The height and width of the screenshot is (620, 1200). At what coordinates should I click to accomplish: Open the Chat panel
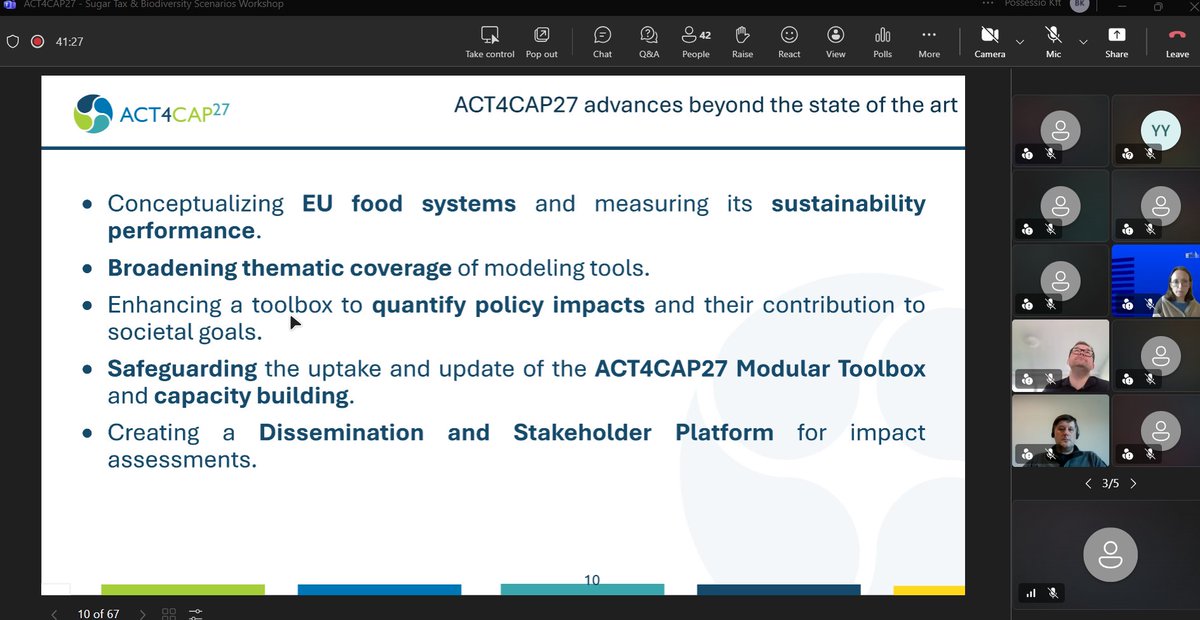click(602, 42)
